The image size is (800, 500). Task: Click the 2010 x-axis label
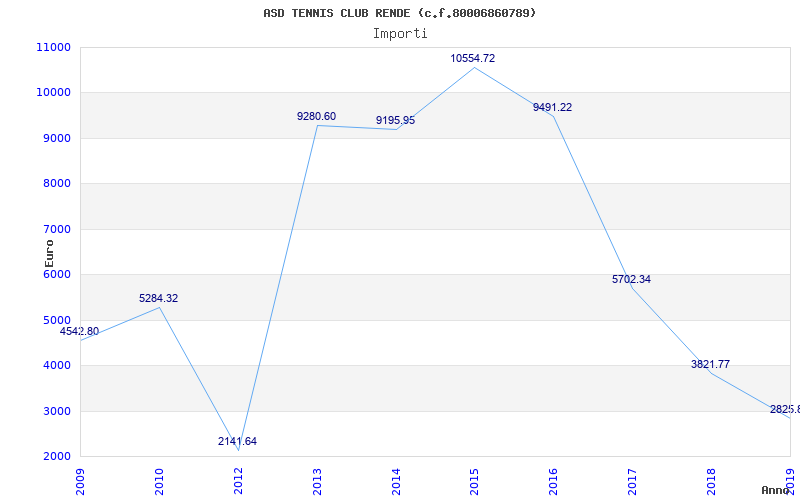point(159,482)
